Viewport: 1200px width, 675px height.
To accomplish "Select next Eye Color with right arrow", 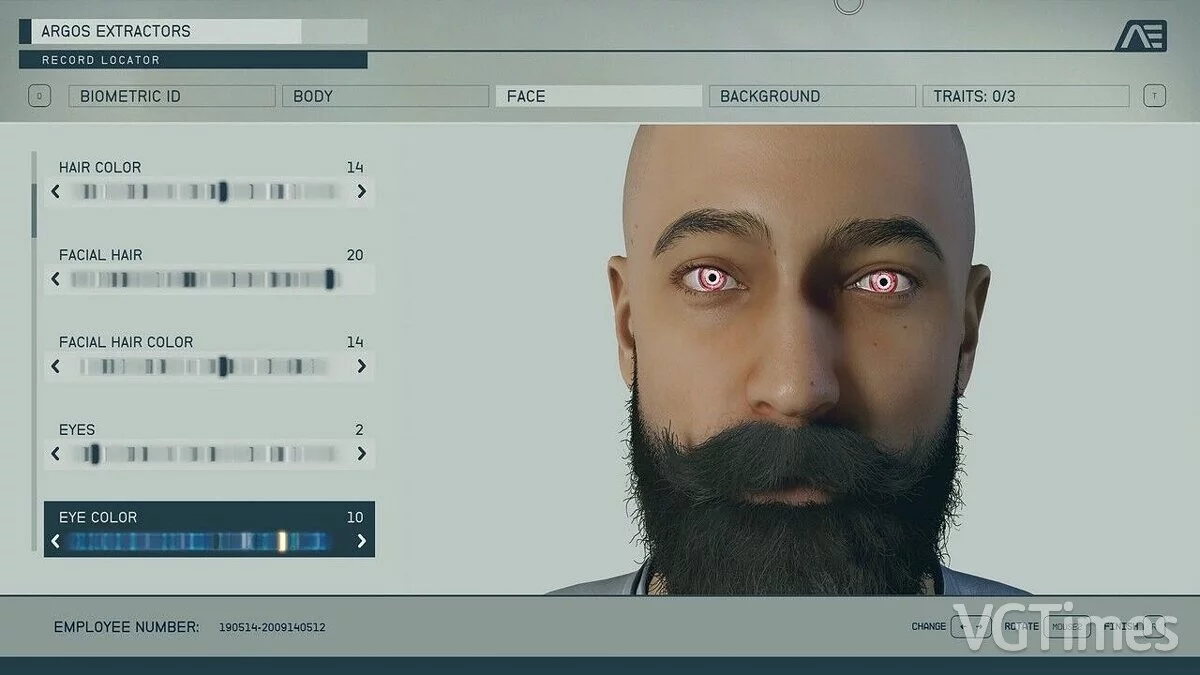I will pos(361,542).
